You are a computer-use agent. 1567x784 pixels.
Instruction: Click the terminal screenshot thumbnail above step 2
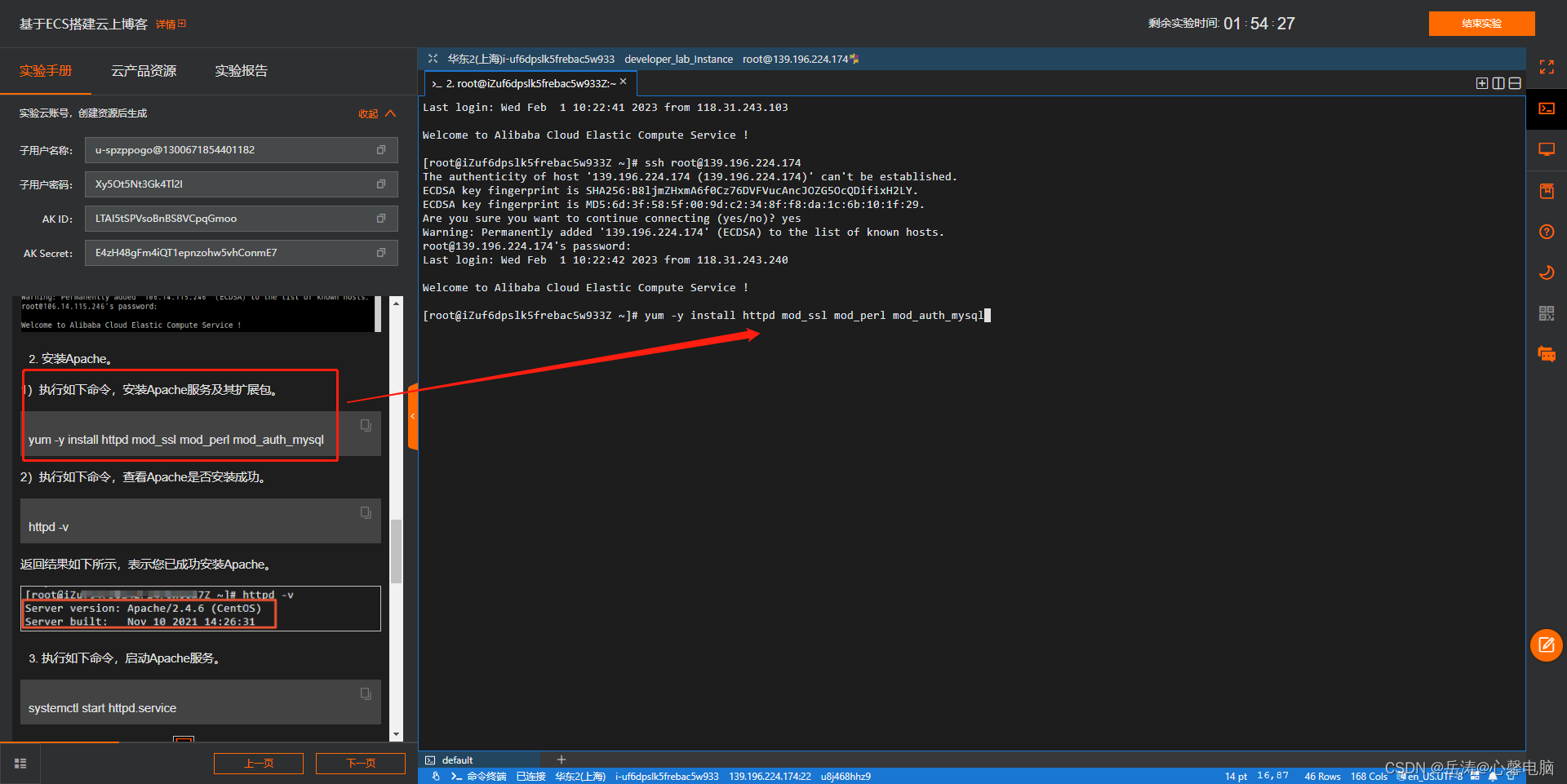[201, 314]
